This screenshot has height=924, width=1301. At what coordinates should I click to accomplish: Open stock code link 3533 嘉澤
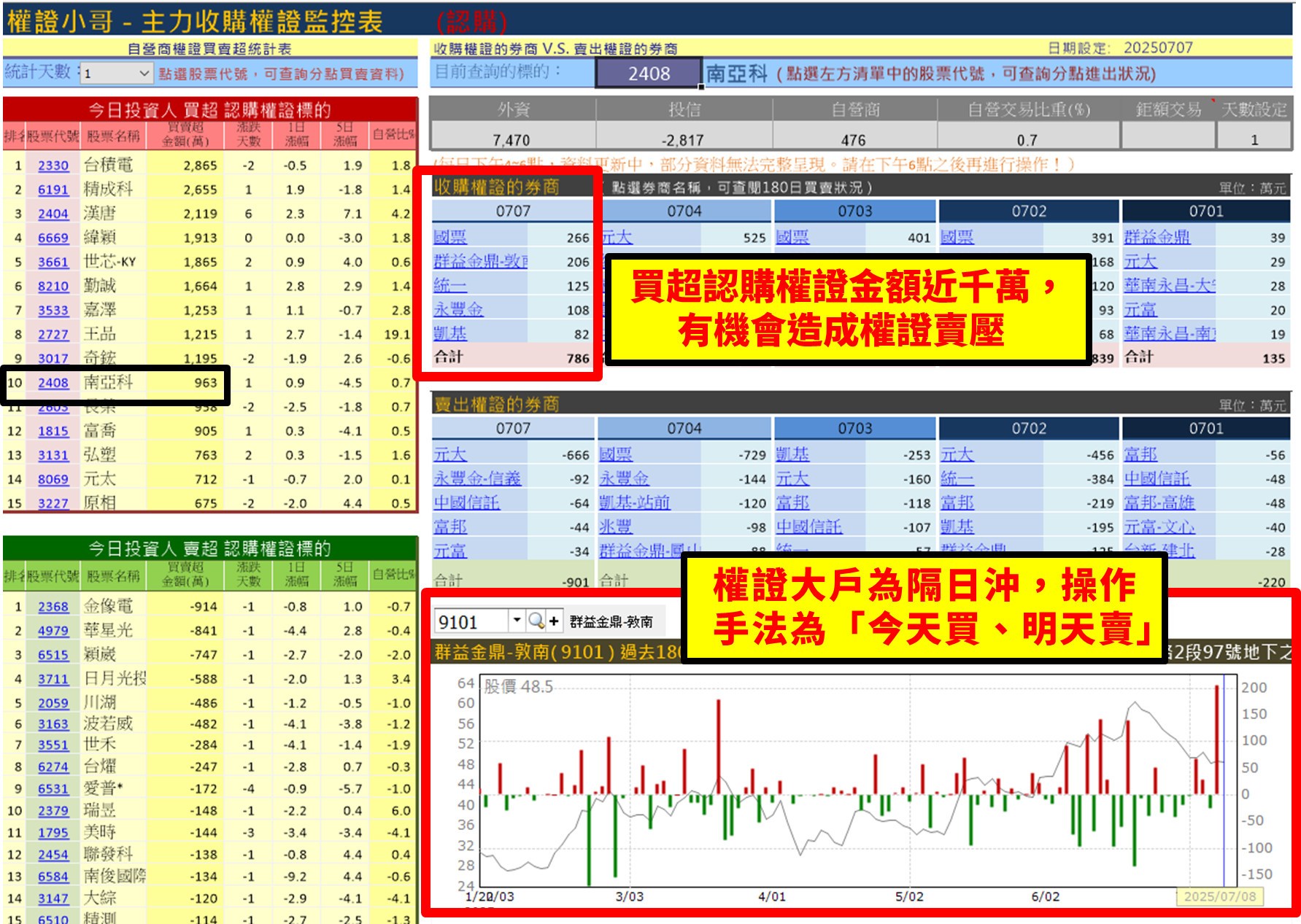click(x=53, y=311)
